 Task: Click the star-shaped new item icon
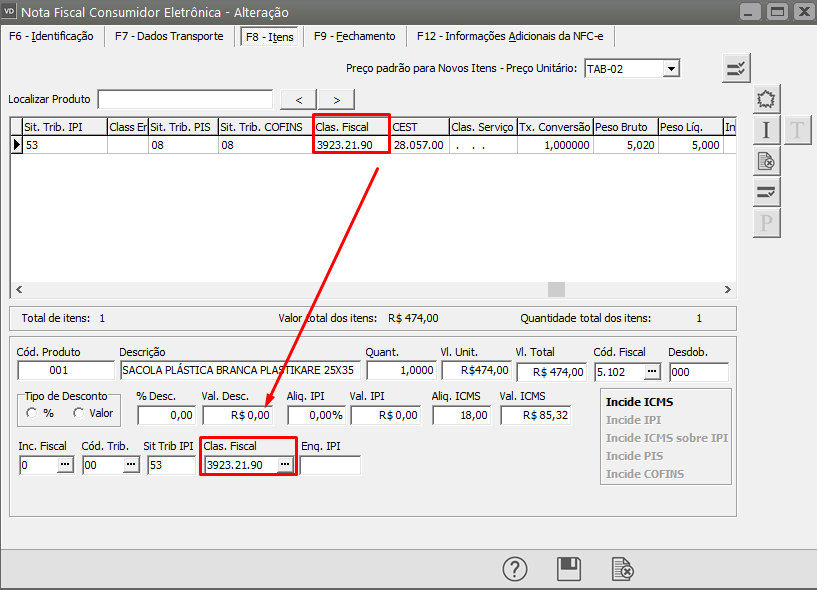[766, 99]
